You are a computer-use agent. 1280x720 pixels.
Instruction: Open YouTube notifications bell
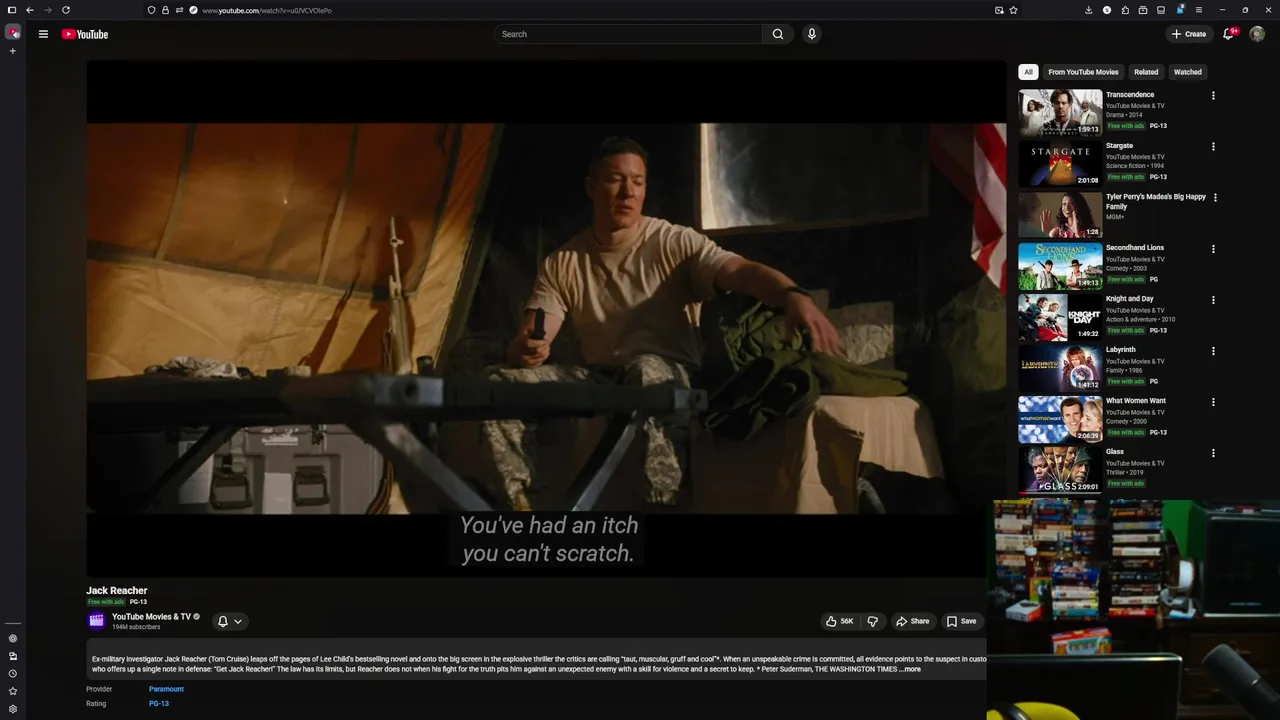(1229, 34)
